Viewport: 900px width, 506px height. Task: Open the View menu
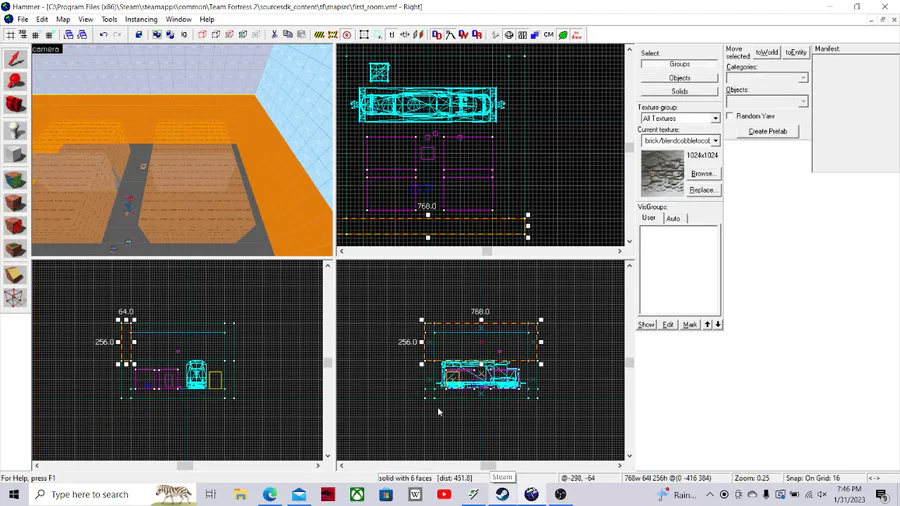click(x=86, y=19)
